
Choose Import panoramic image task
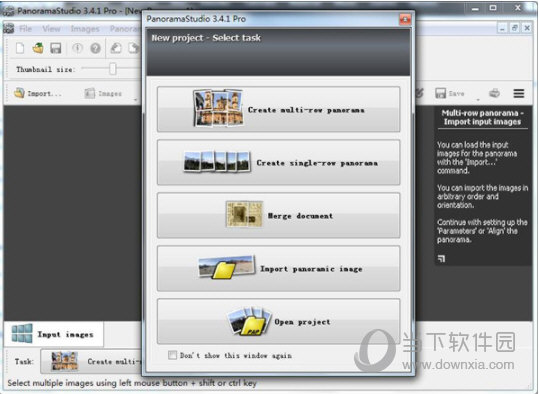click(x=278, y=268)
